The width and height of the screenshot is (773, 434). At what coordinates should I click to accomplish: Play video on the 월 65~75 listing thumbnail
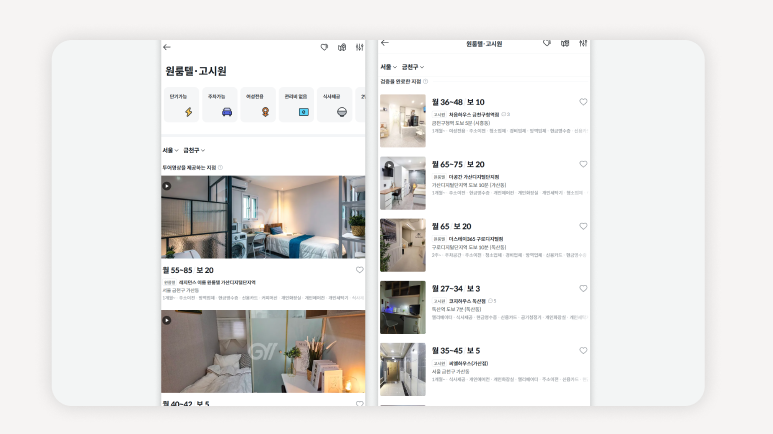(x=389, y=164)
